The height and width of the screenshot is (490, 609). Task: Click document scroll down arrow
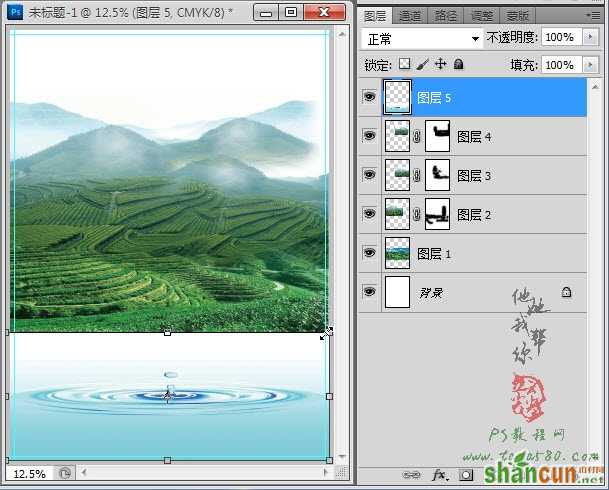click(x=342, y=457)
